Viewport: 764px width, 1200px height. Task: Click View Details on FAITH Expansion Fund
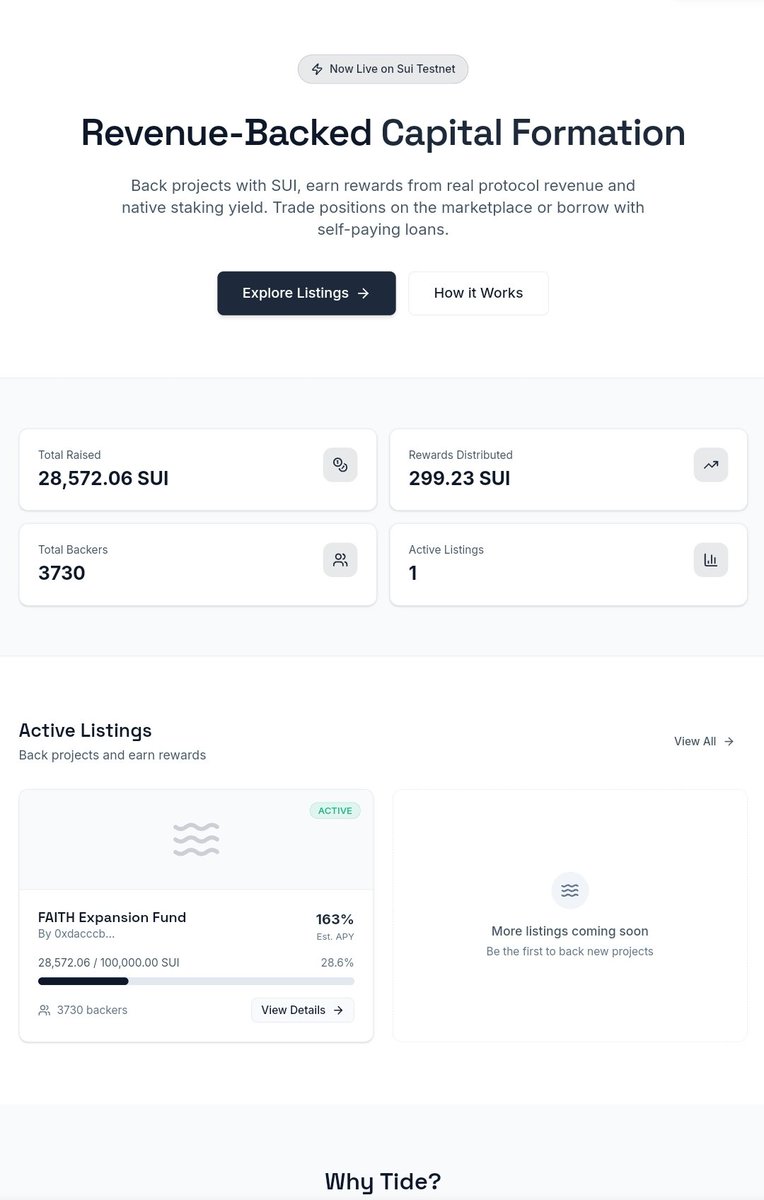[303, 1010]
